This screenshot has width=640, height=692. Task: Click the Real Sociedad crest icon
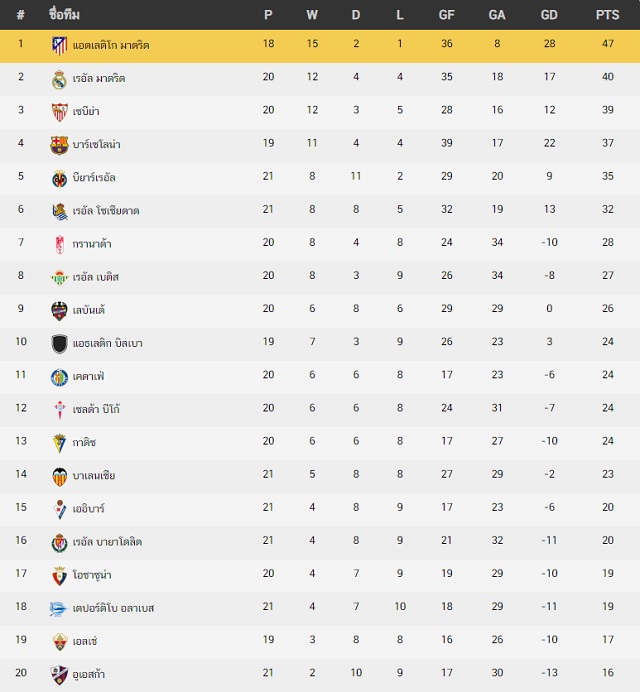[59, 211]
